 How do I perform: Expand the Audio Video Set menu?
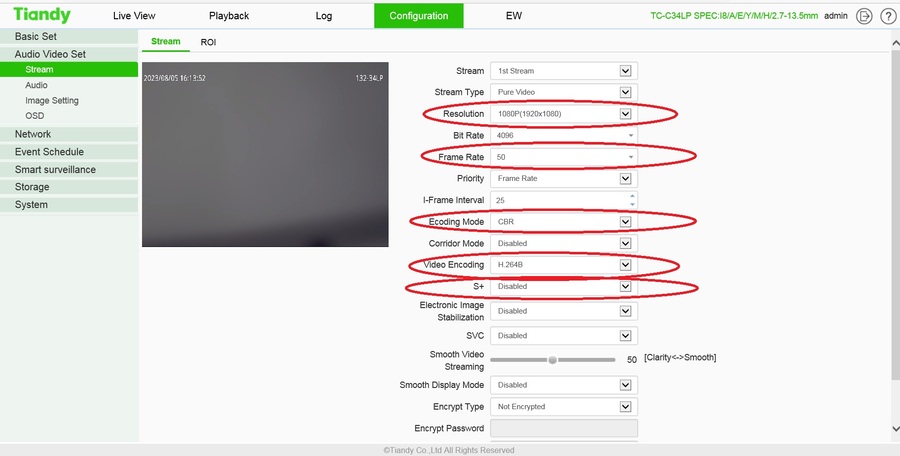[69, 54]
